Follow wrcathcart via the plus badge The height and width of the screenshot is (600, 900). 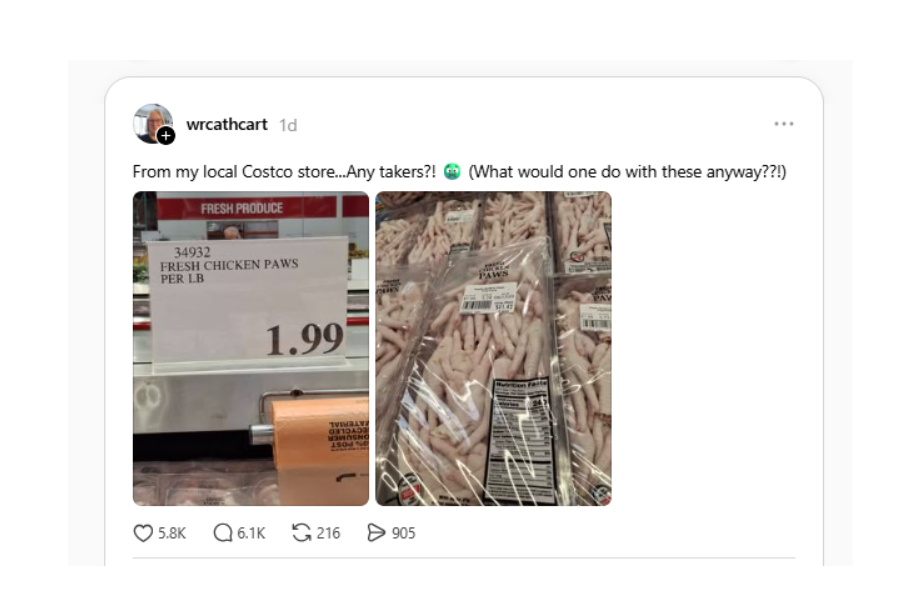point(166,136)
